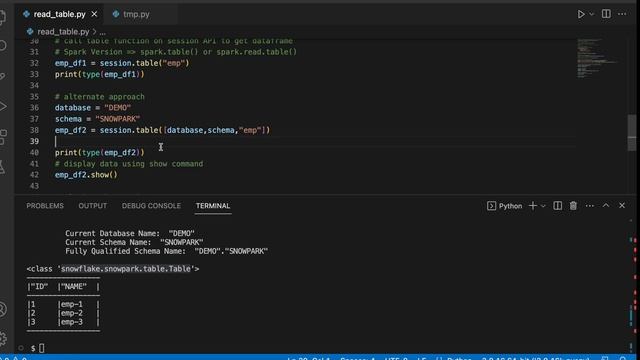Viewport: 640px width, 360px height.
Task: Create a new terminal with plus icon
Action: tap(532, 206)
